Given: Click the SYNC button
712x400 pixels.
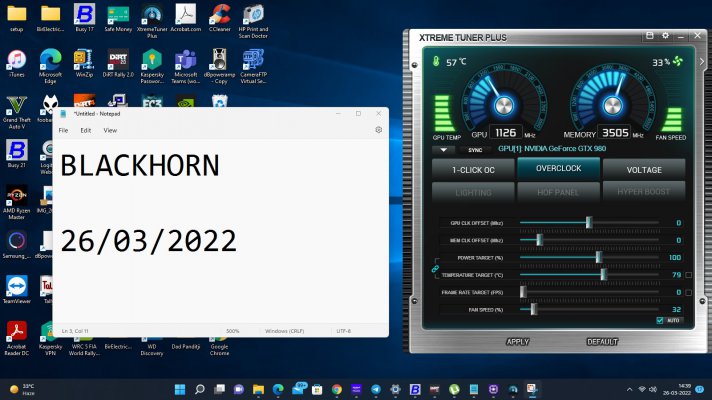Looking at the screenshot, I should pos(475,150).
